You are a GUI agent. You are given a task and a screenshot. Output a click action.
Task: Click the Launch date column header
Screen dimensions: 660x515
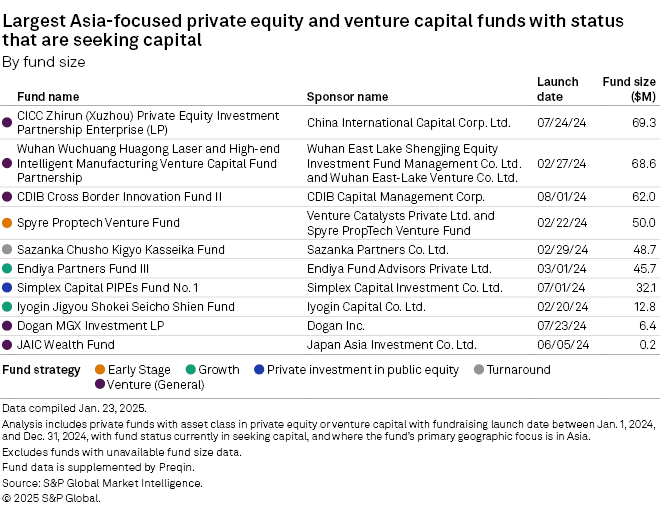[557, 89]
